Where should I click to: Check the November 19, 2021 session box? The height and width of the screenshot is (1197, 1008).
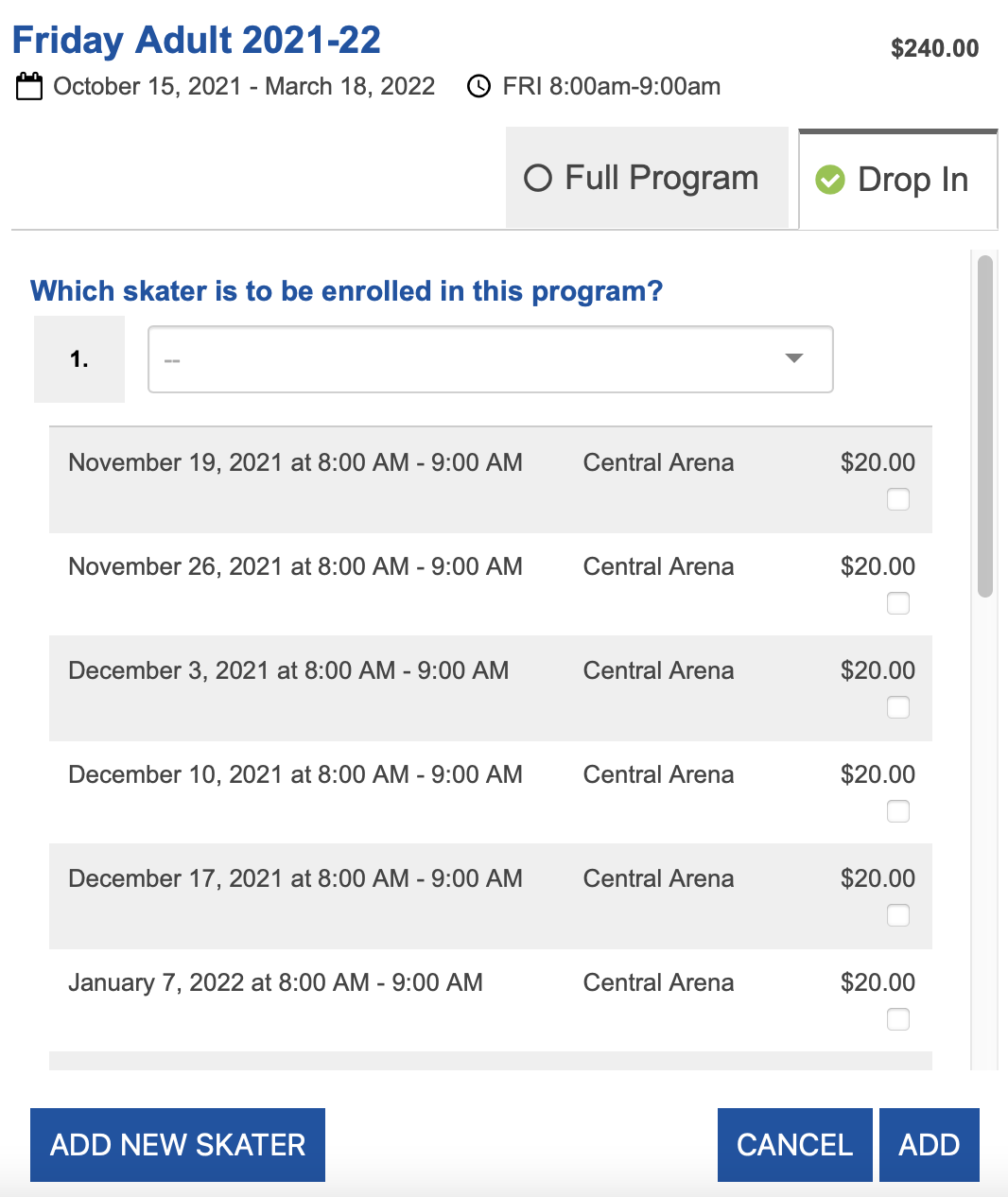click(898, 499)
